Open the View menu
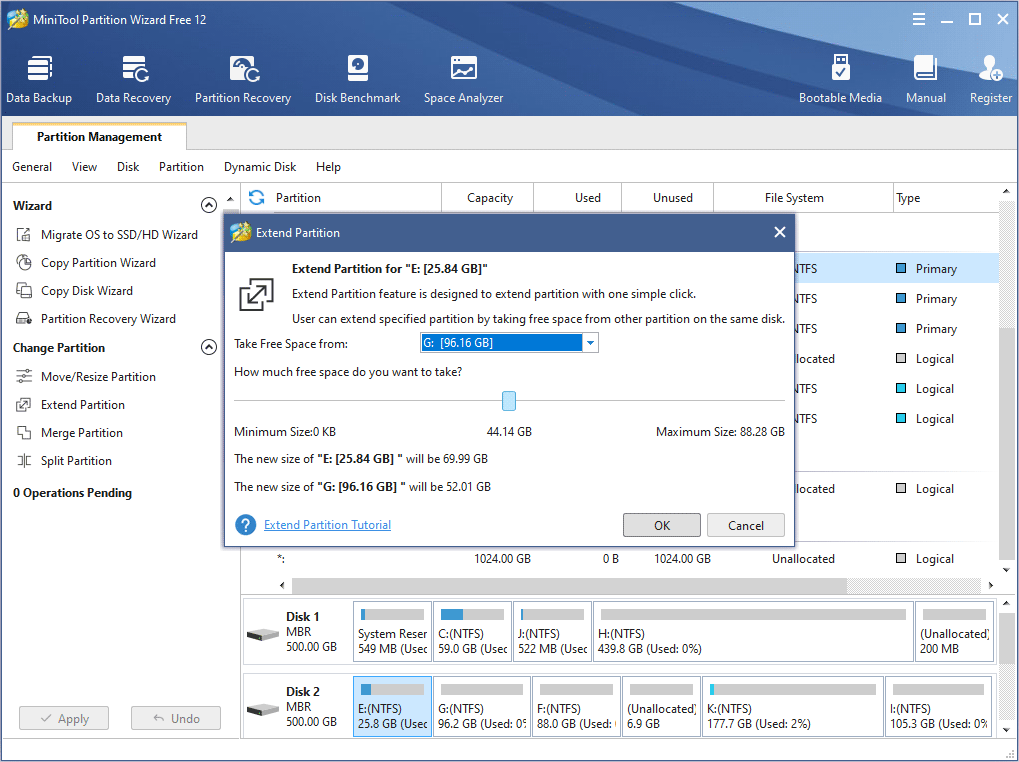1019x762 pixels. coord(84,167)
